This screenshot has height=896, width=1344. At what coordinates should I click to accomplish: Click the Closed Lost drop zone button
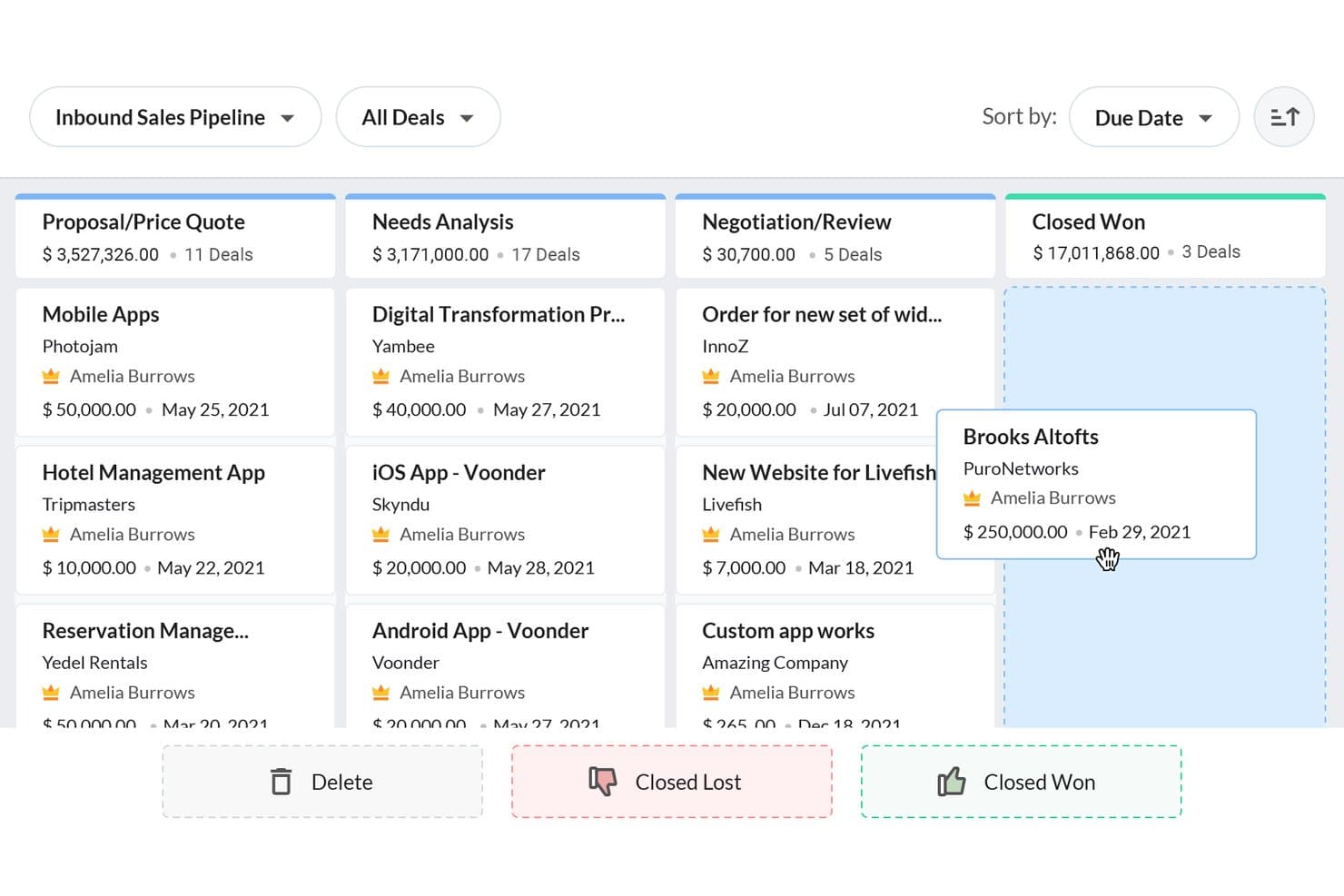(x=672, y=782)
